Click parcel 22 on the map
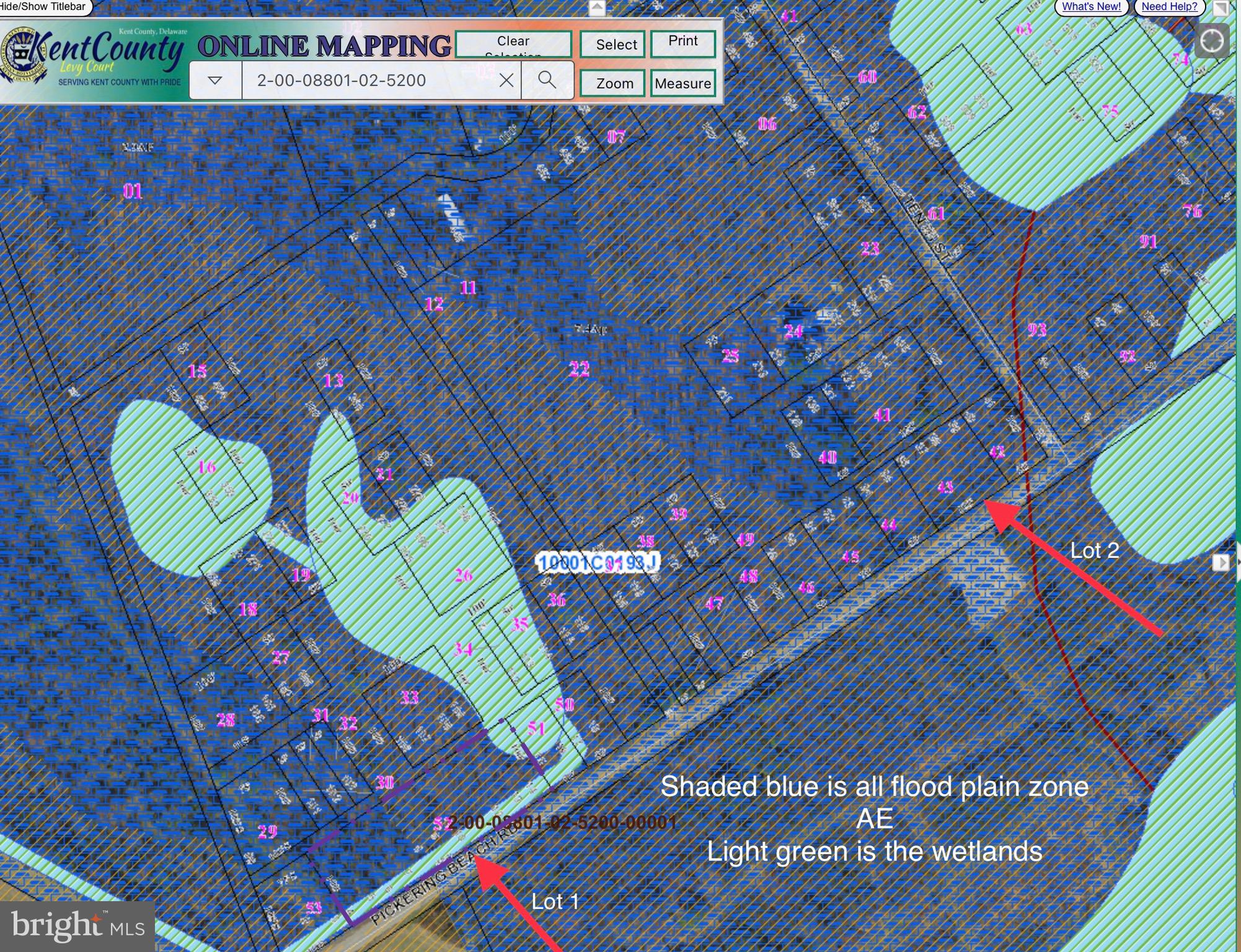This screenshot has width=1241, height=952. pyautogui.click(x=579, y=370)
